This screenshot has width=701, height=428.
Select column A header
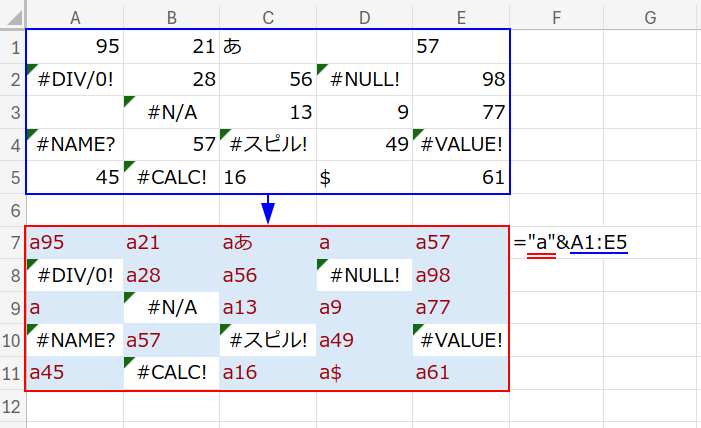point(75,15)
